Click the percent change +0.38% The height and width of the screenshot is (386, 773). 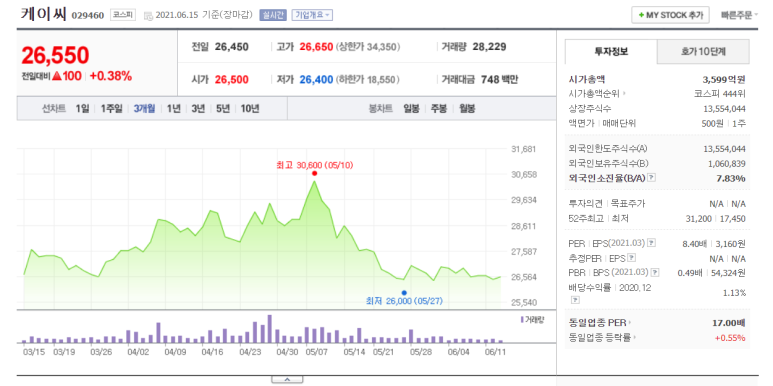[x=111, y=76]
